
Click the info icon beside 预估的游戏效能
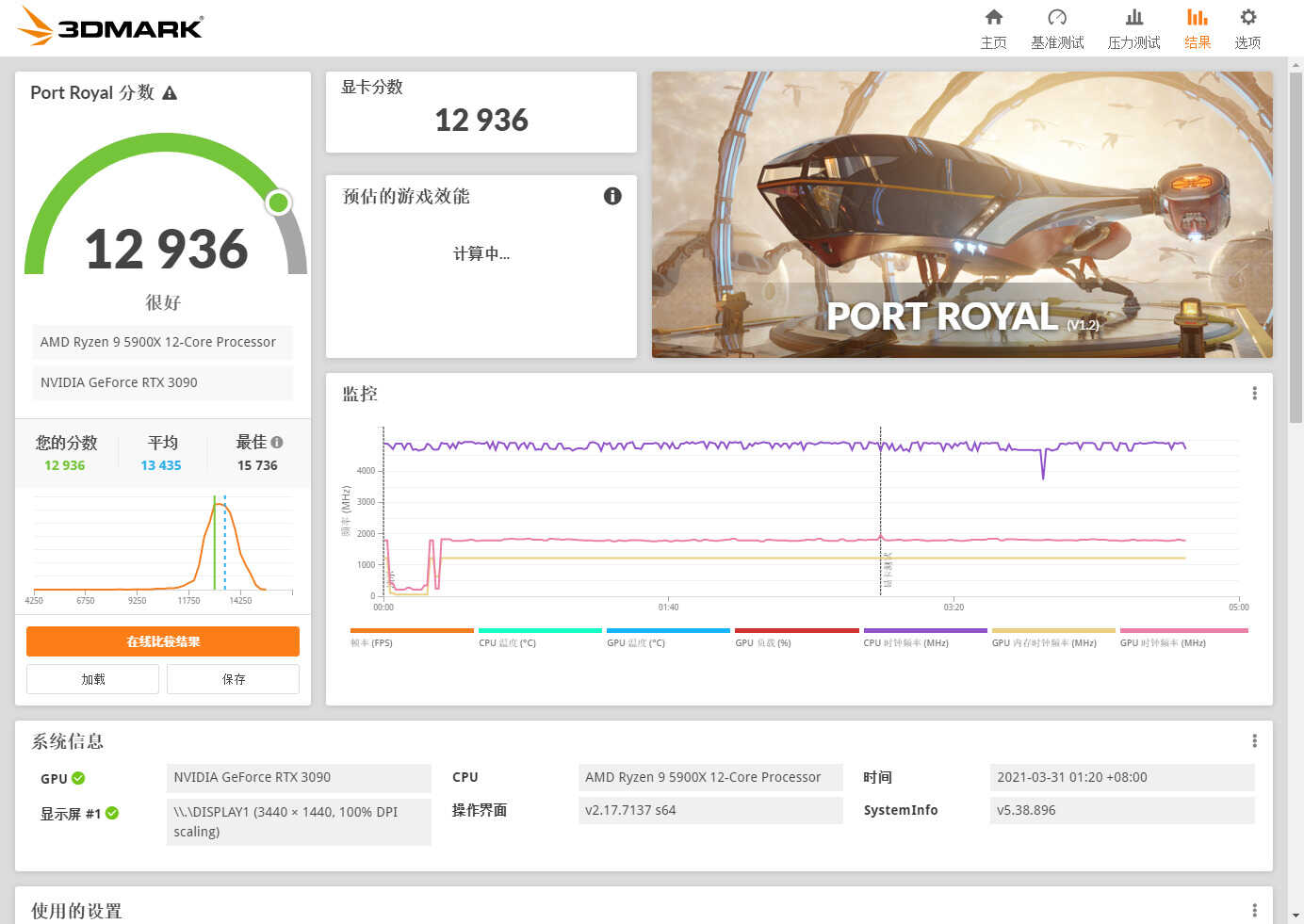tap(612, 196)
